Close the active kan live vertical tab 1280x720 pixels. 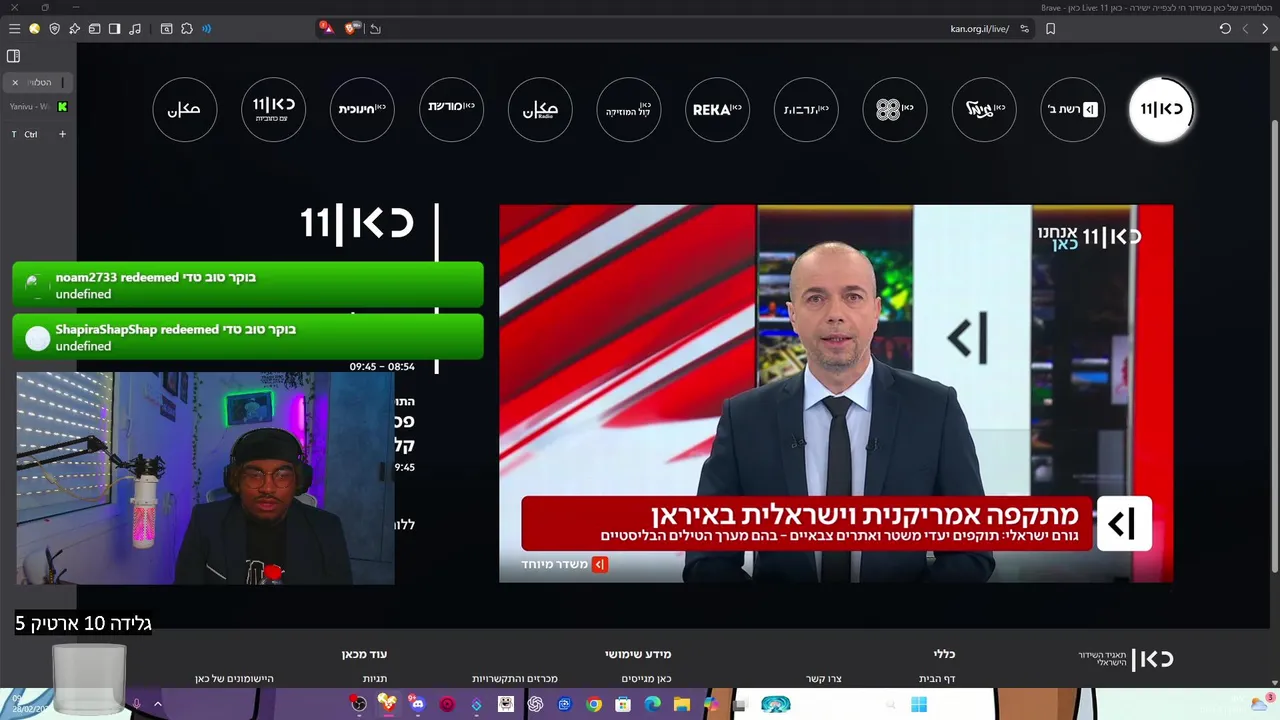pyautogui.click(x=15, y=82)
